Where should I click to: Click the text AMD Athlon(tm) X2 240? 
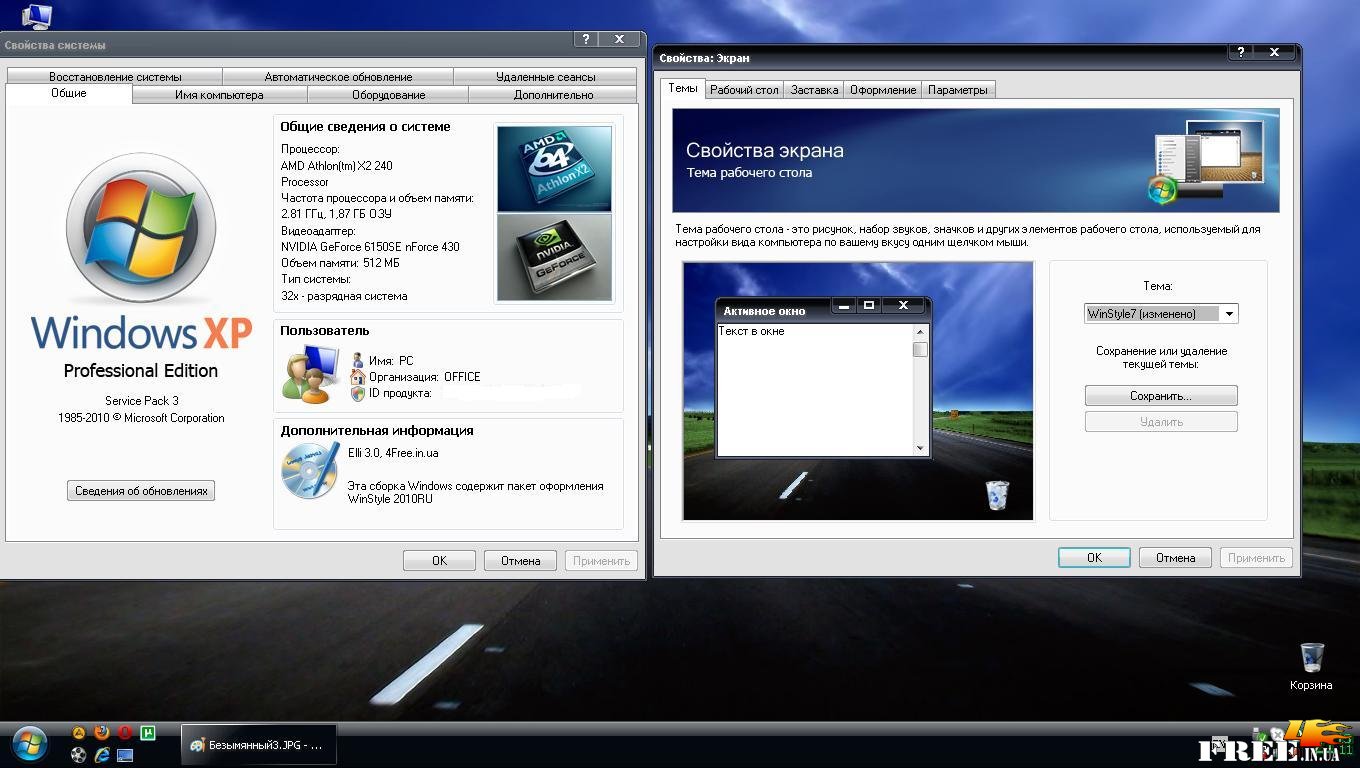click(336, 166)
